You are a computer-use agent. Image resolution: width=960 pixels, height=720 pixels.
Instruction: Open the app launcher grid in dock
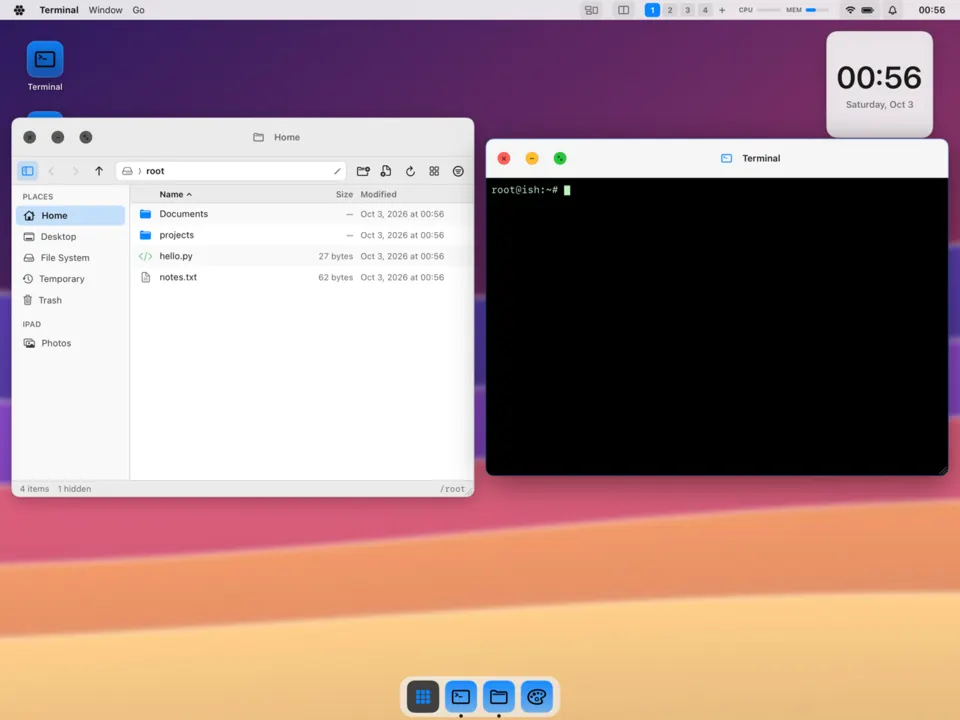click(423, 697)
